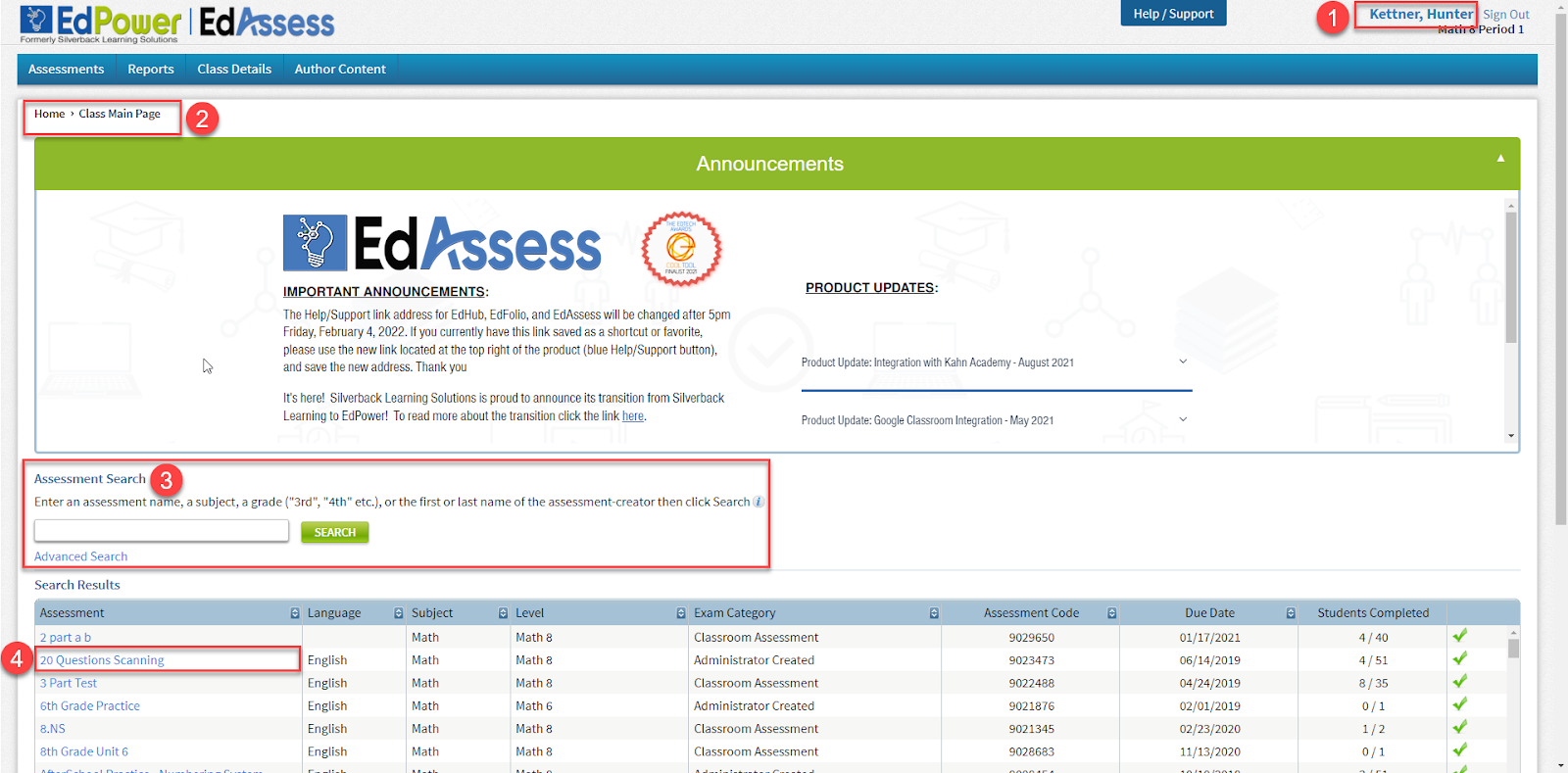
Task: Click the assessment code 9021345 cell
Action: [1031, 729]
